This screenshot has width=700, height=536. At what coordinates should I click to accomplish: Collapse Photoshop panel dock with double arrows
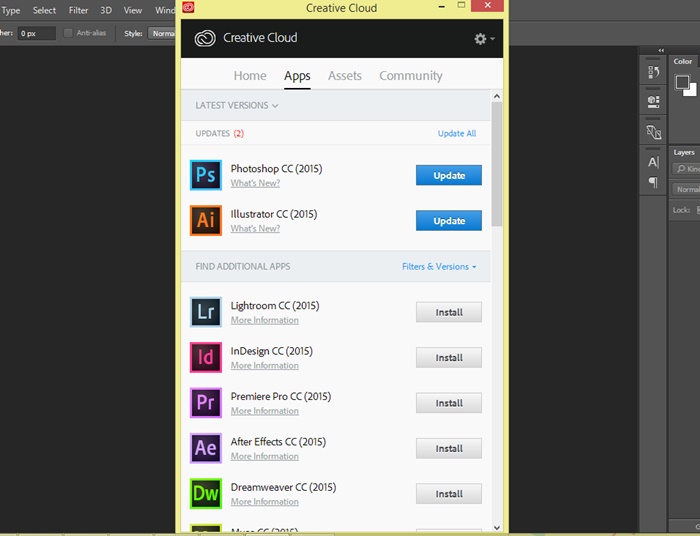[661, 50]
